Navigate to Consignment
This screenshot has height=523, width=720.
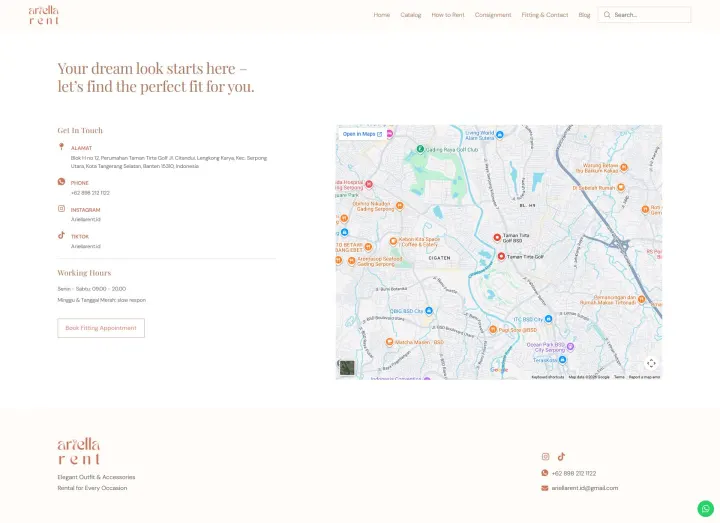click(x=493, y=15)
